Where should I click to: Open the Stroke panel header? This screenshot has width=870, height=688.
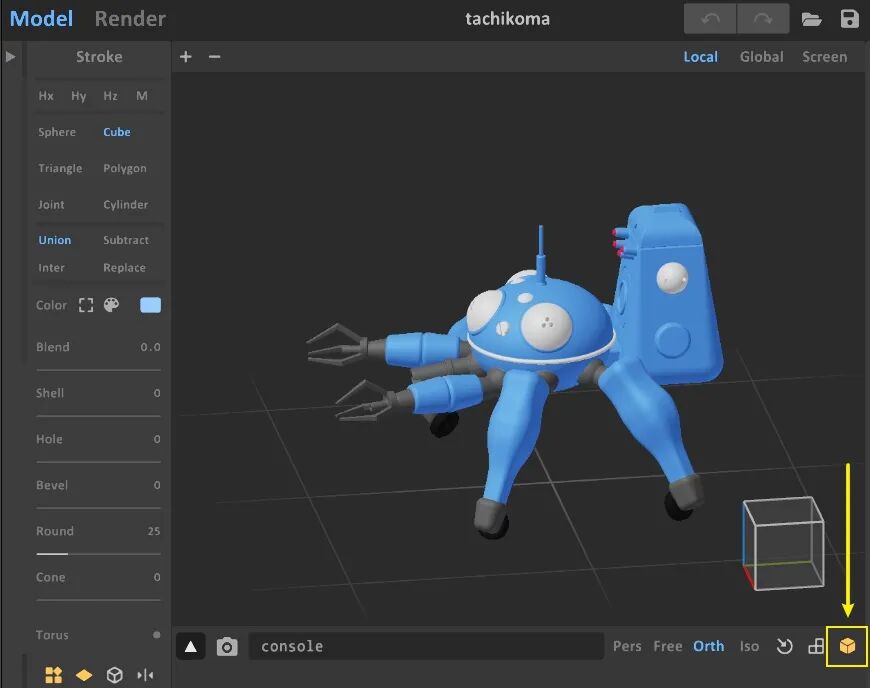(x=99, y=57)
